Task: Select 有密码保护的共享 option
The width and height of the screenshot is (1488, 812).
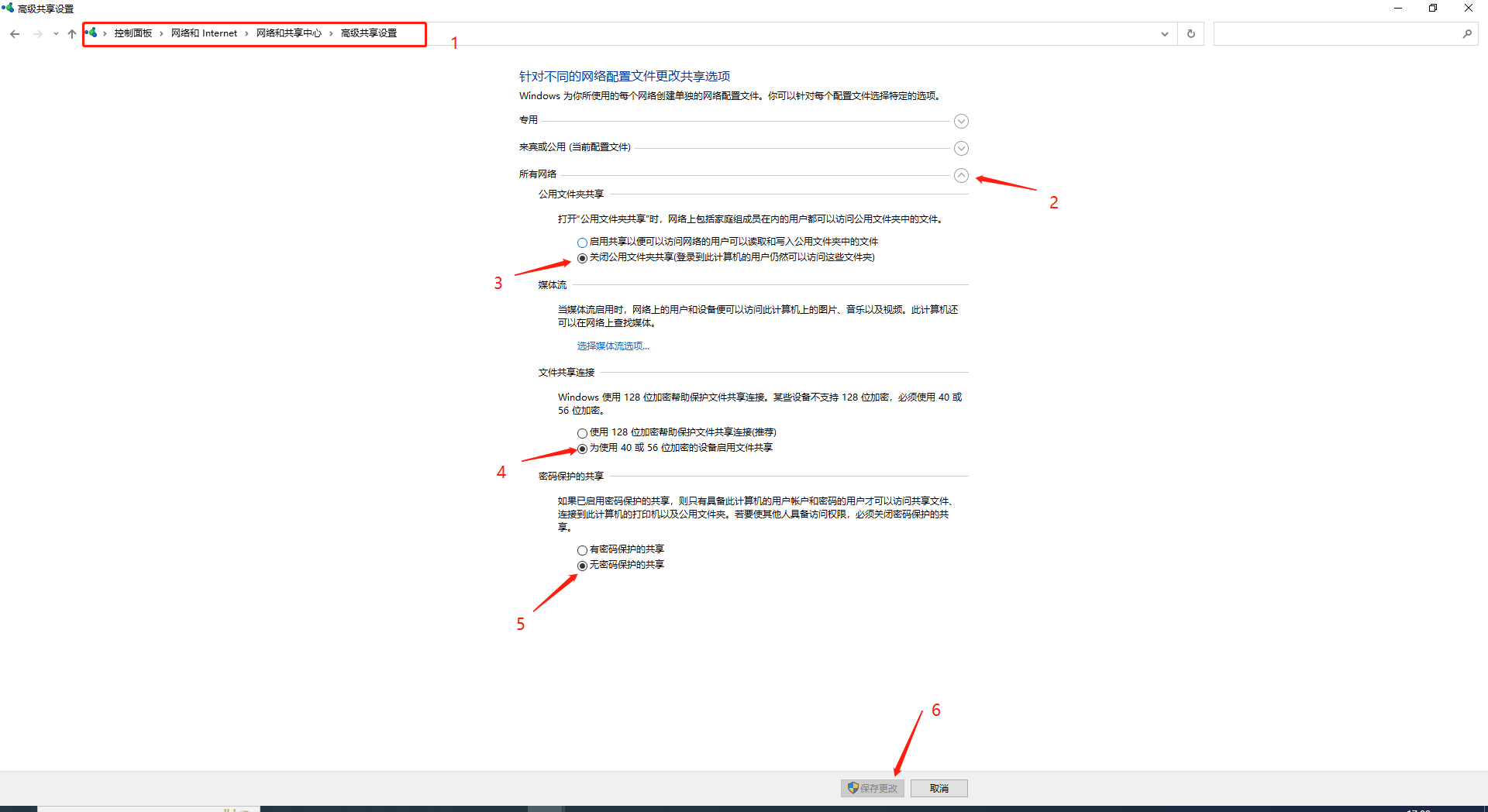Action: pyautogui.click(x=582, y=550)
